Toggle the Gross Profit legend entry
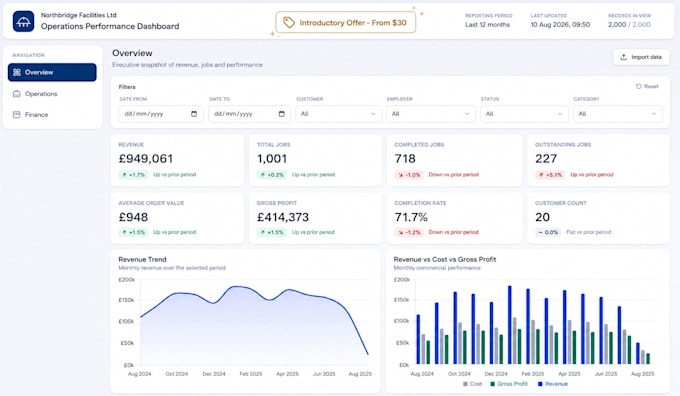 click(509, 384)
